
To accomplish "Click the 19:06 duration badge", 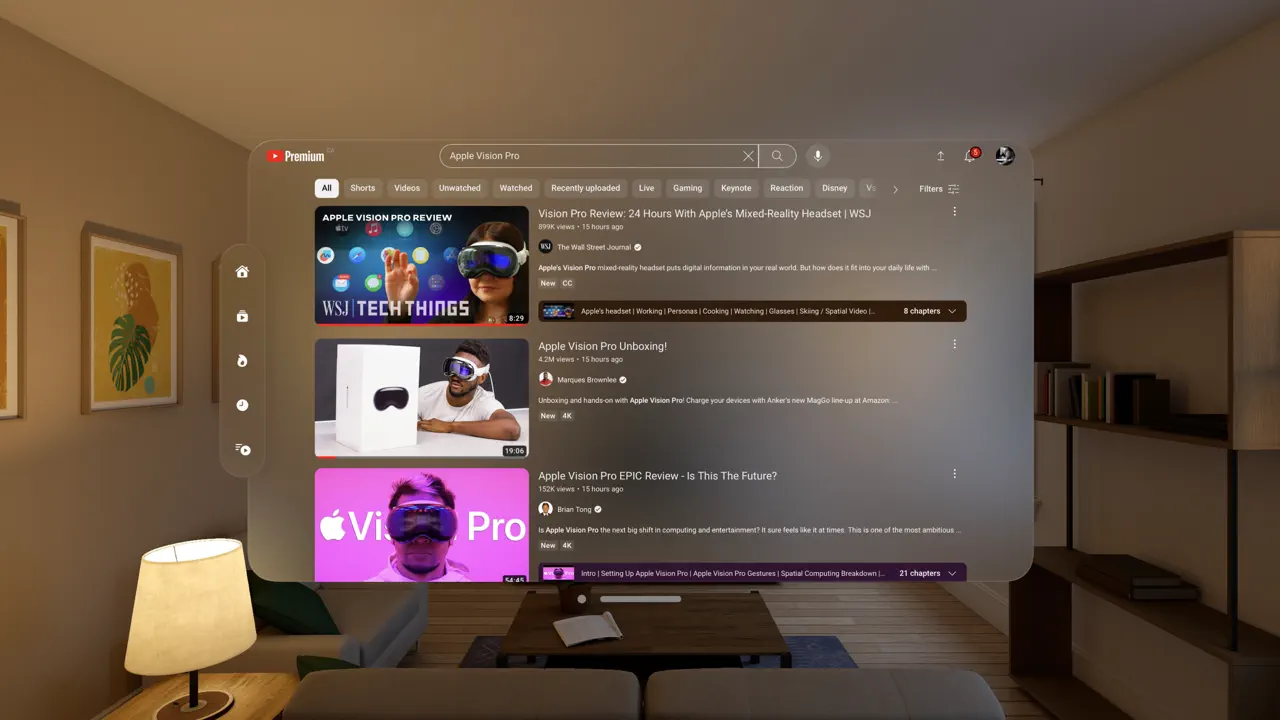I will pos(514,451).
